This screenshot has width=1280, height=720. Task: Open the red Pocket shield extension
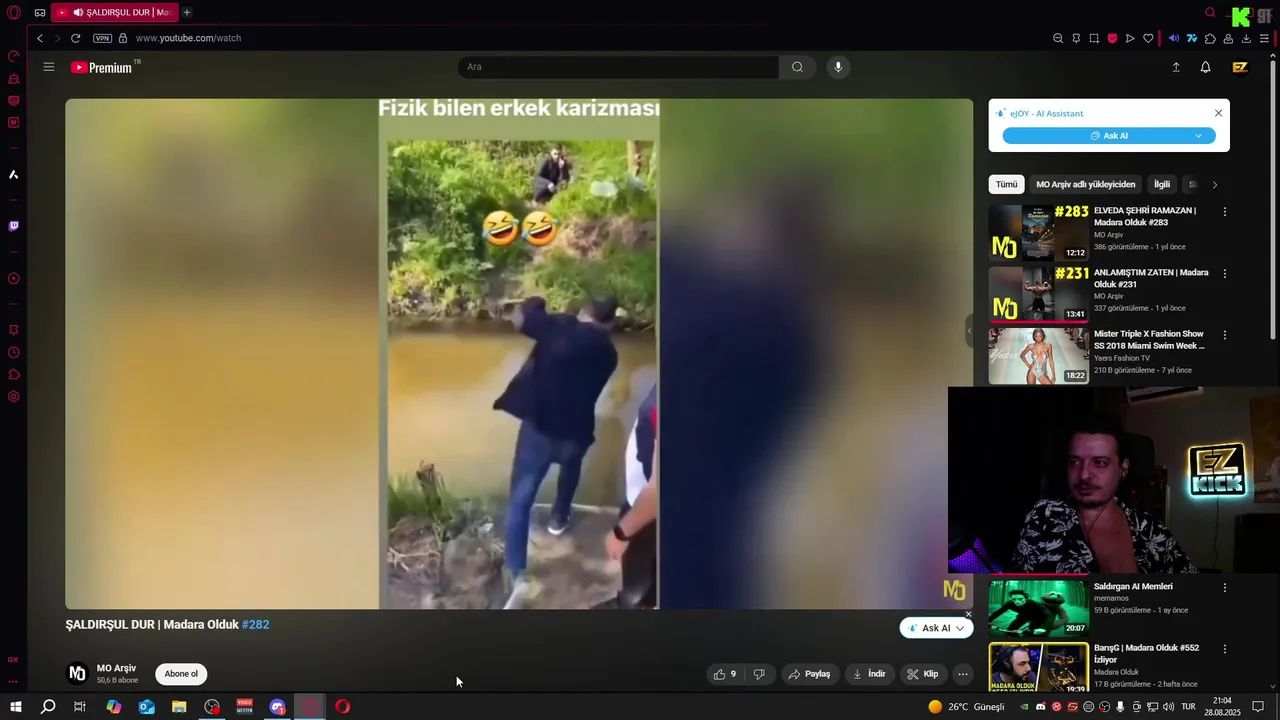pos(1112,38)
